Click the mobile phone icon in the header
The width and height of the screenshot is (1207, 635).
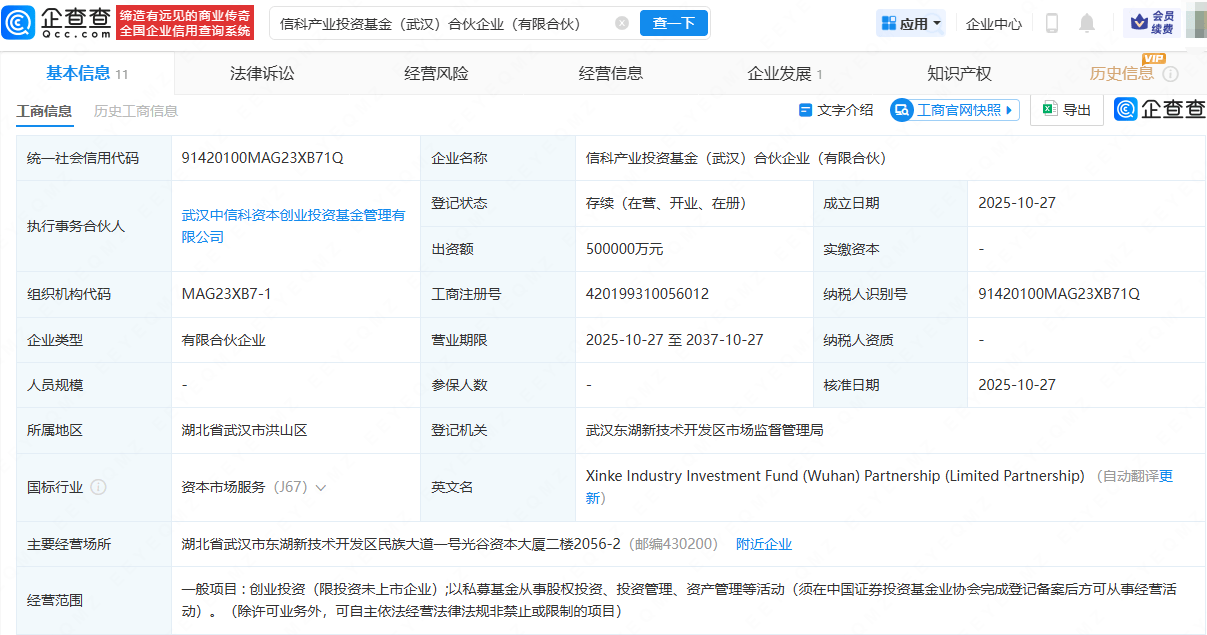pos(1052,23)
